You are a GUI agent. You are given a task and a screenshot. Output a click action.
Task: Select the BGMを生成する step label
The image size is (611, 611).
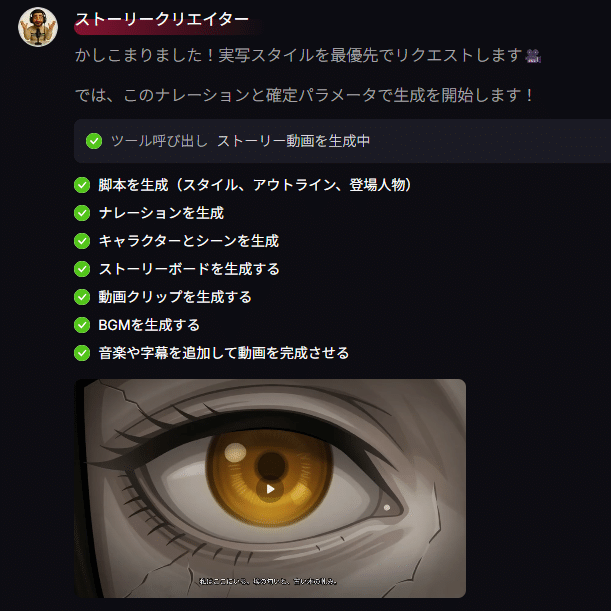click(149, 325)
